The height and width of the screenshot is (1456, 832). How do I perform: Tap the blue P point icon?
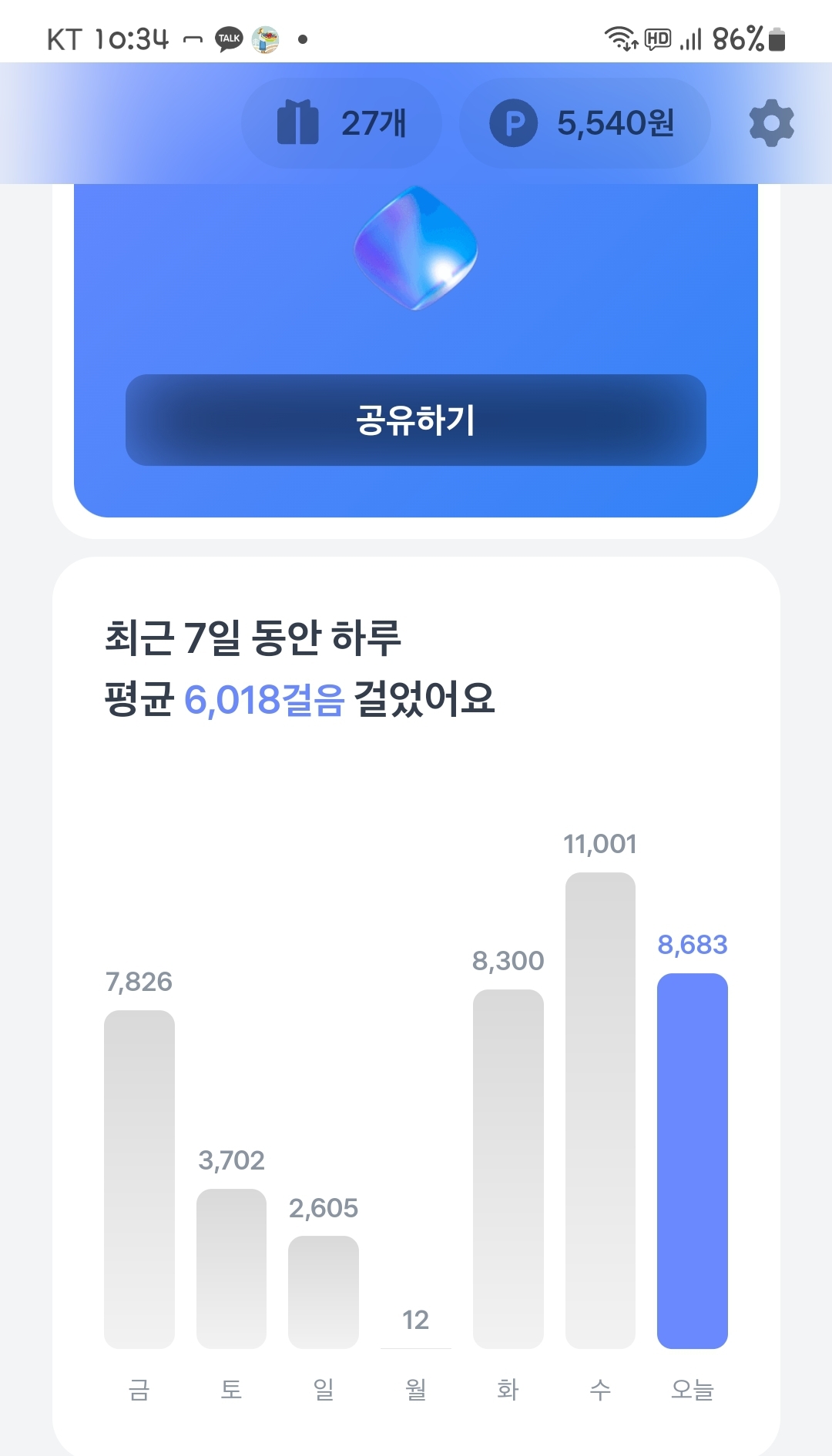coord(513,123)
